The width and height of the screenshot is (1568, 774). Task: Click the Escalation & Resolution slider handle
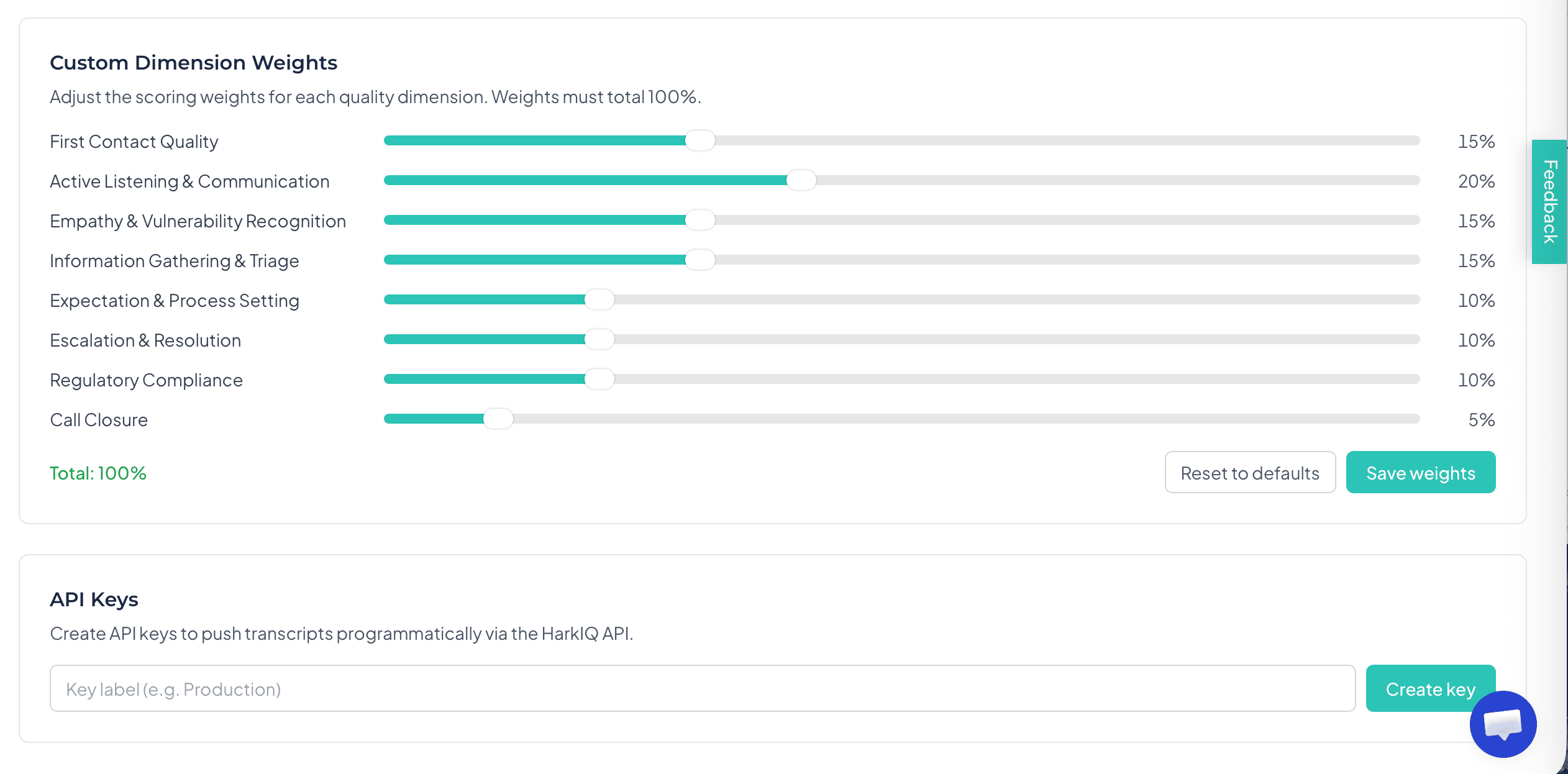[x=599, y=339]
